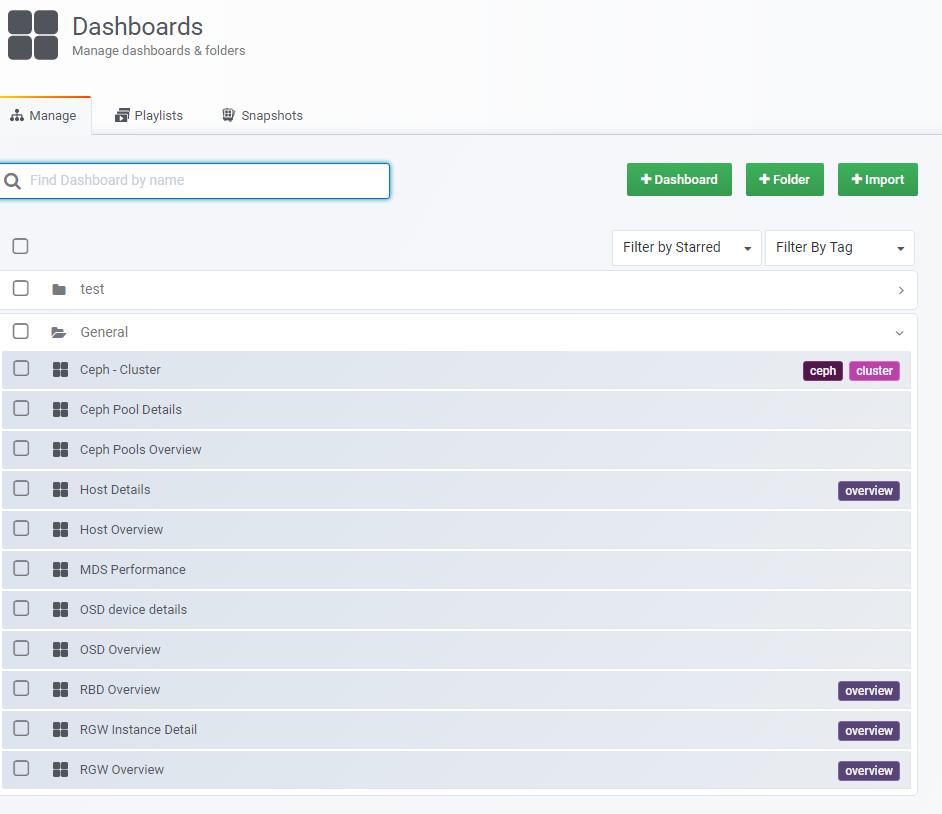Viewport: 942px width, 814px height.
Task: Check the select-all checkbox above the list
Action: point(20,246)
